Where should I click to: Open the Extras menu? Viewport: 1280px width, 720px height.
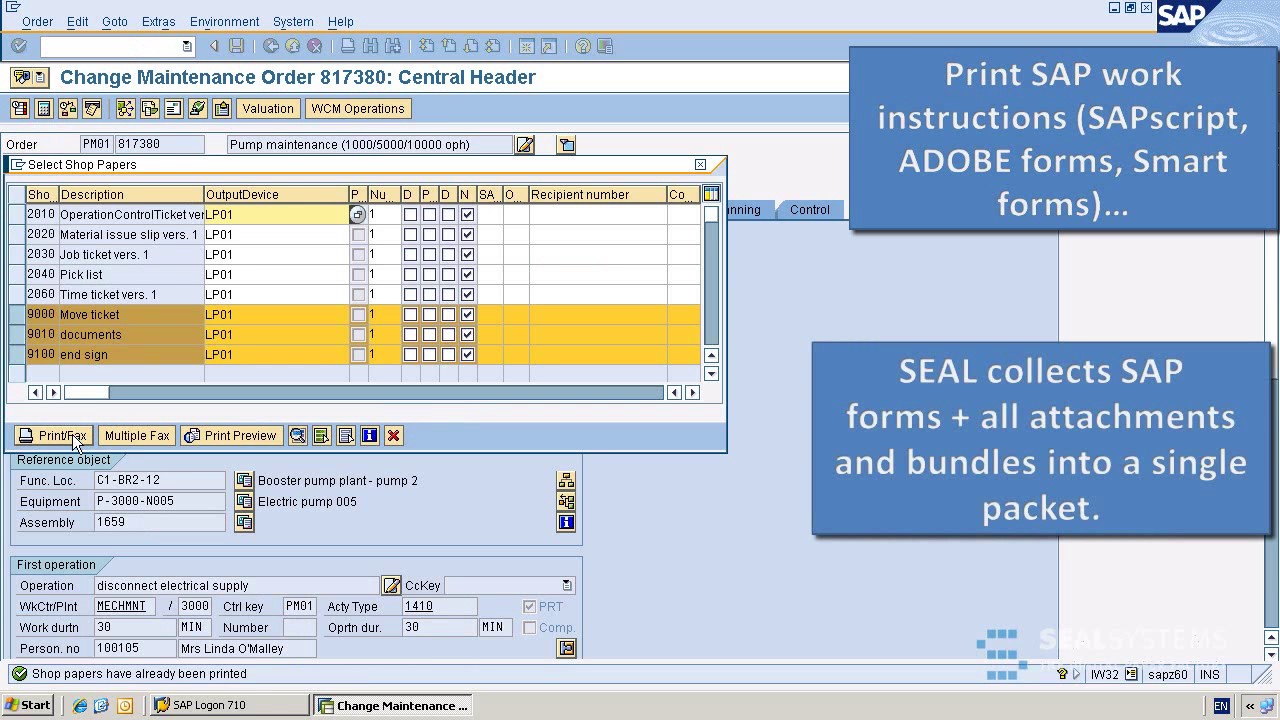[158, 21]
